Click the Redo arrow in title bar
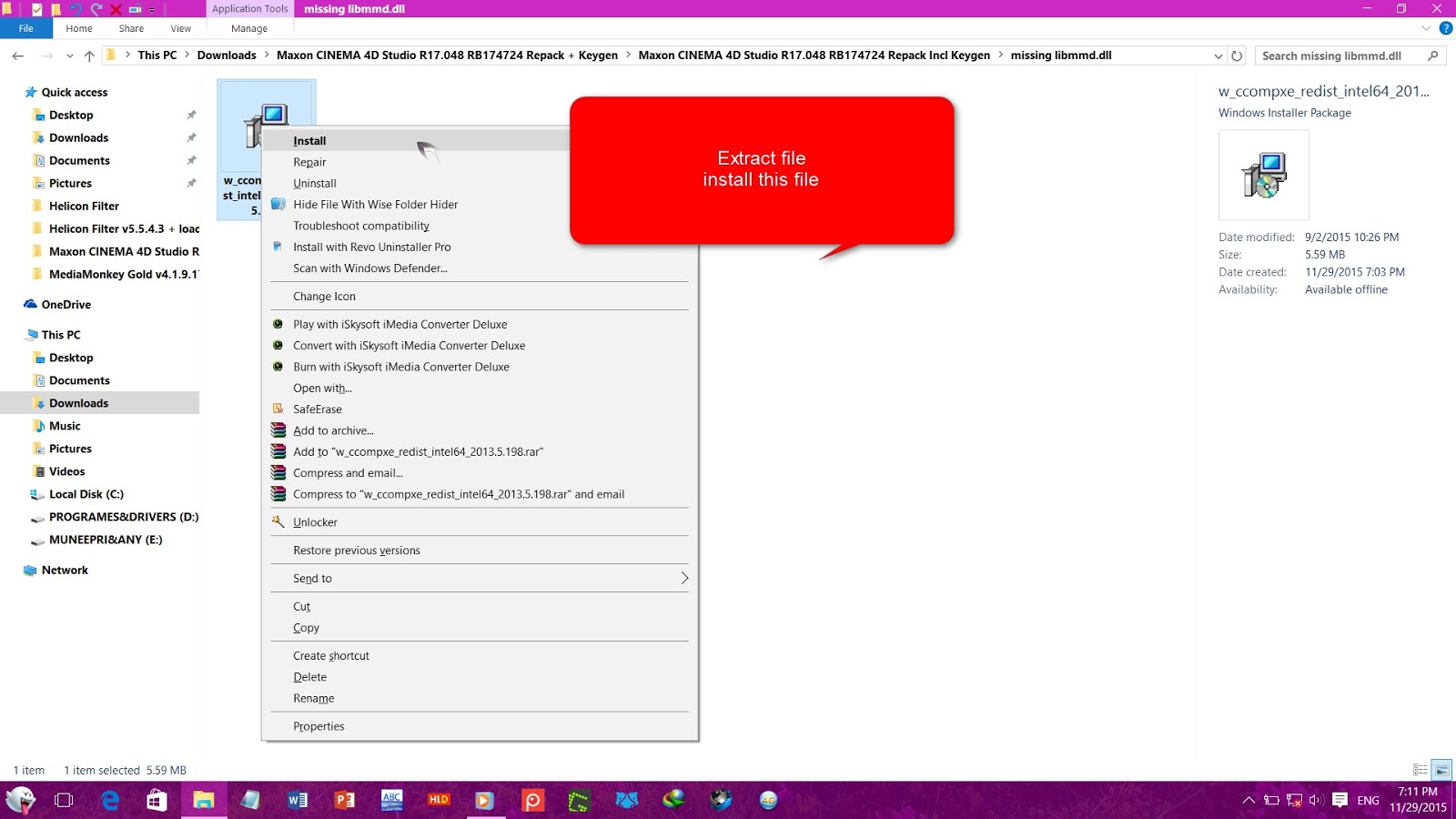 click(96, 9)
